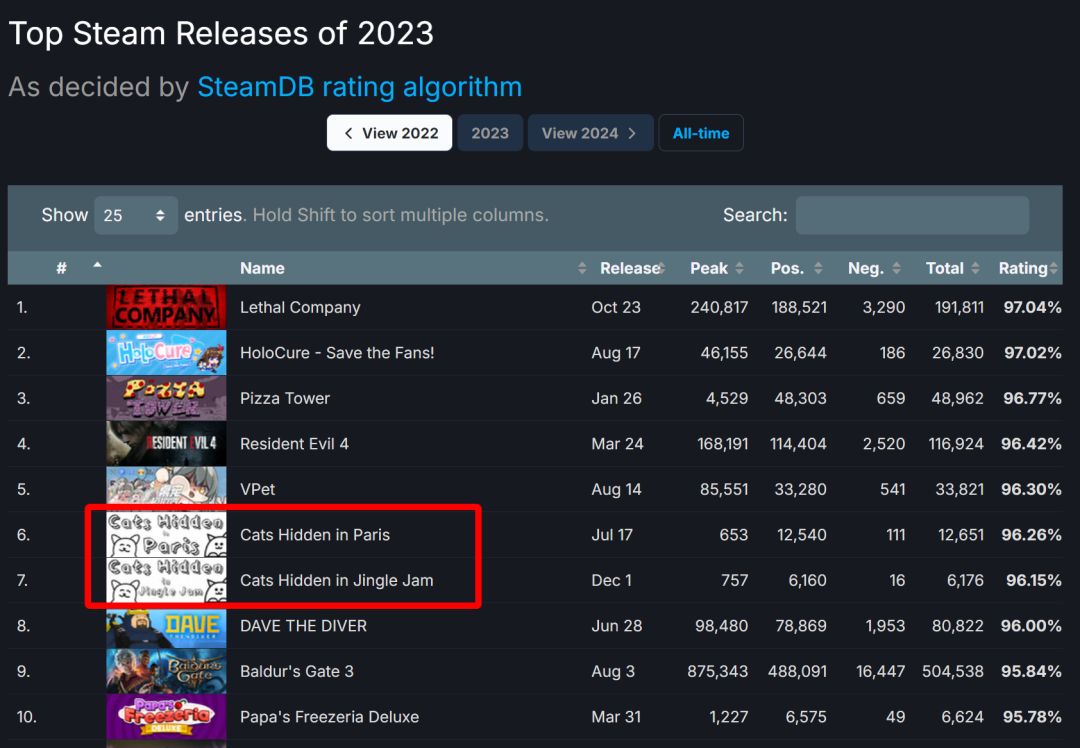Open the Baldur's Gate 3 thumbnail
This screenshot has height=748, width=1080.
click(166, 671)
